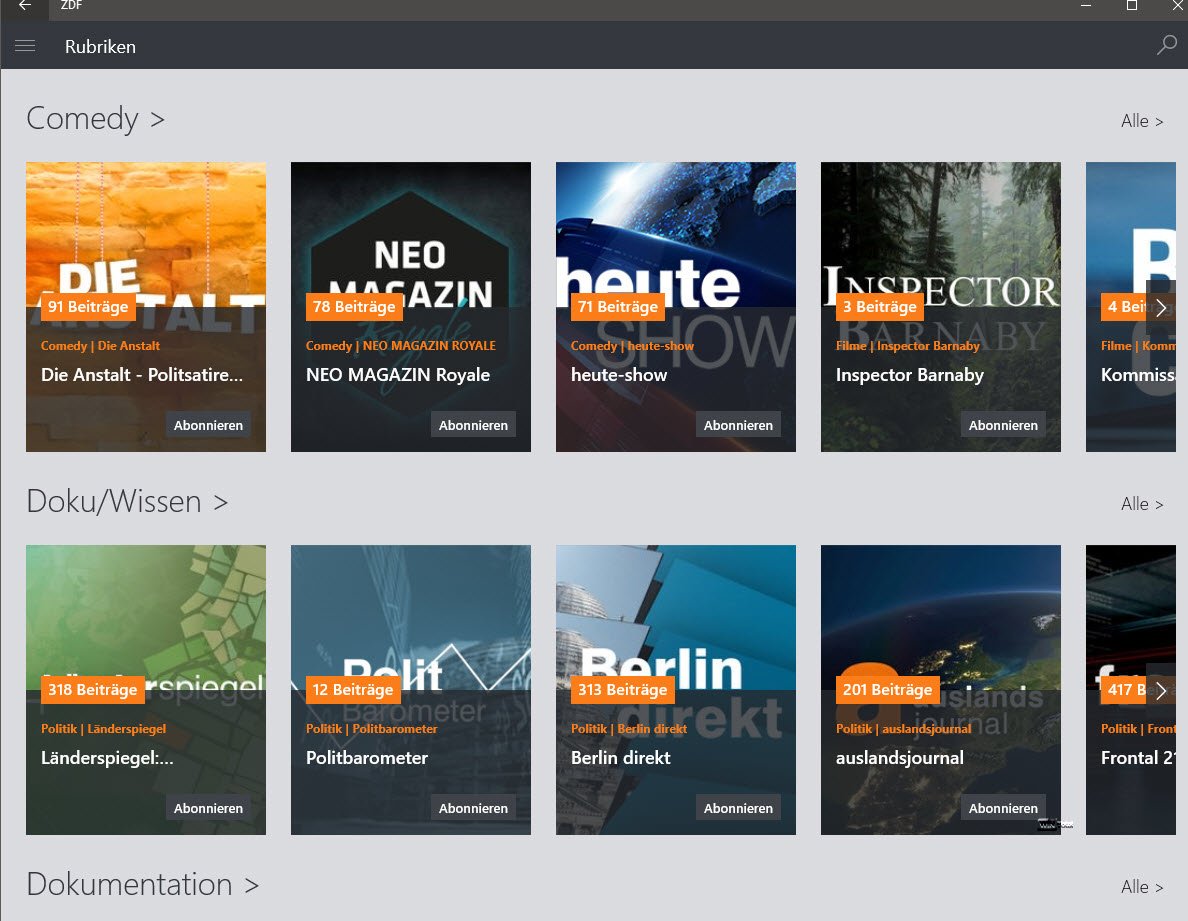Click the '78 Beiträge' badge

click(354, 307)
